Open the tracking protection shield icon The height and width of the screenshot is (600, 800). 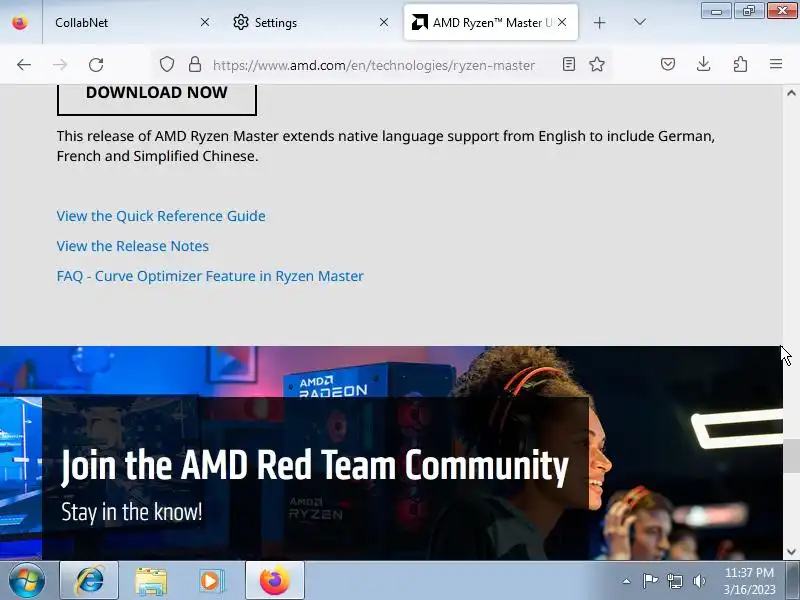(x=167, y=64)
